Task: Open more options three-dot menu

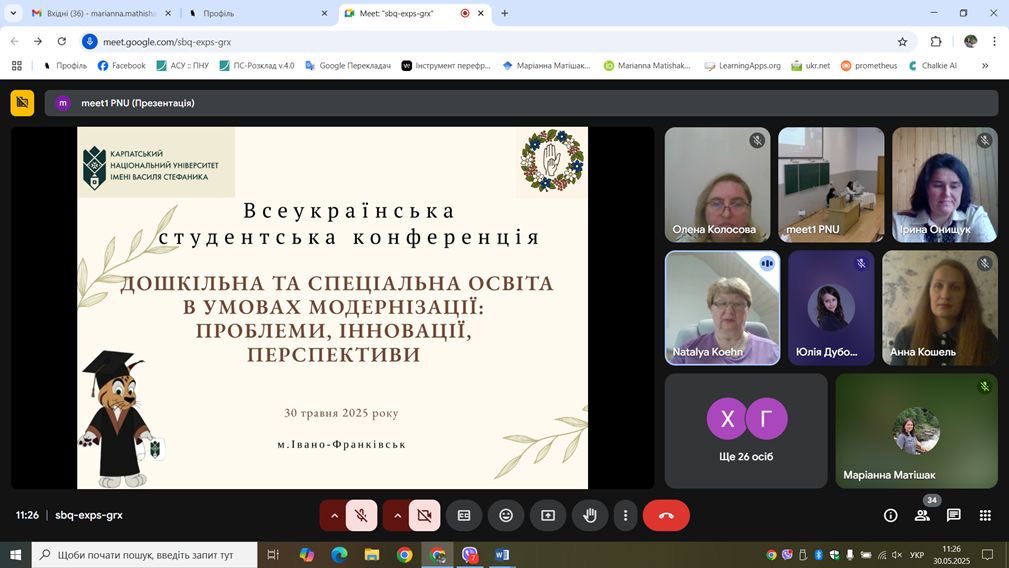Action: 625,515
